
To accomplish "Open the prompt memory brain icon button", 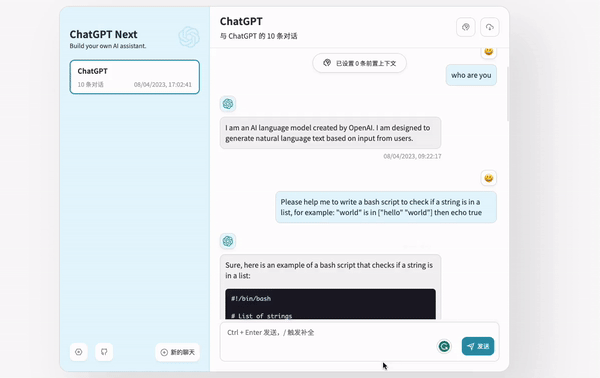I will (466, 27).
